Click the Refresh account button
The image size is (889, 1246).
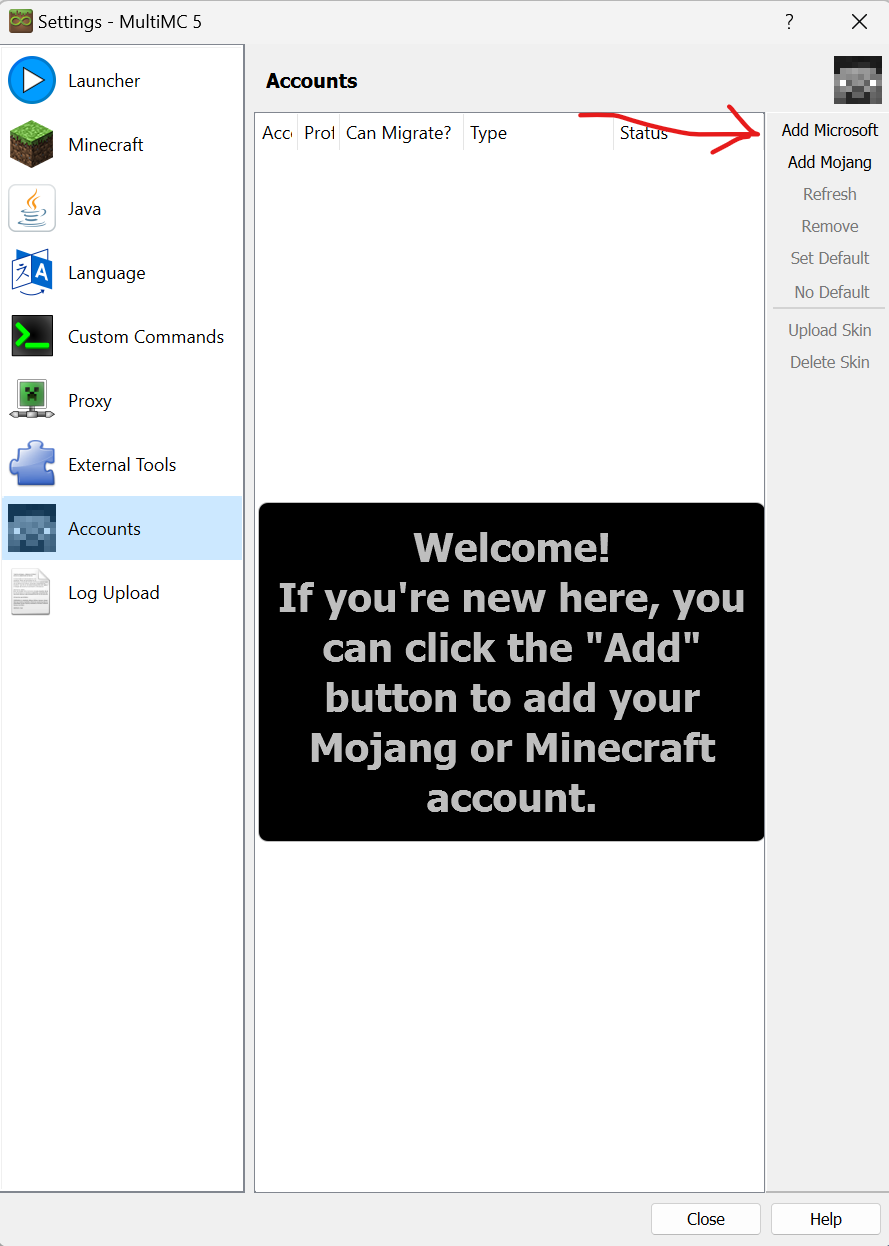[x=830, y=194]
